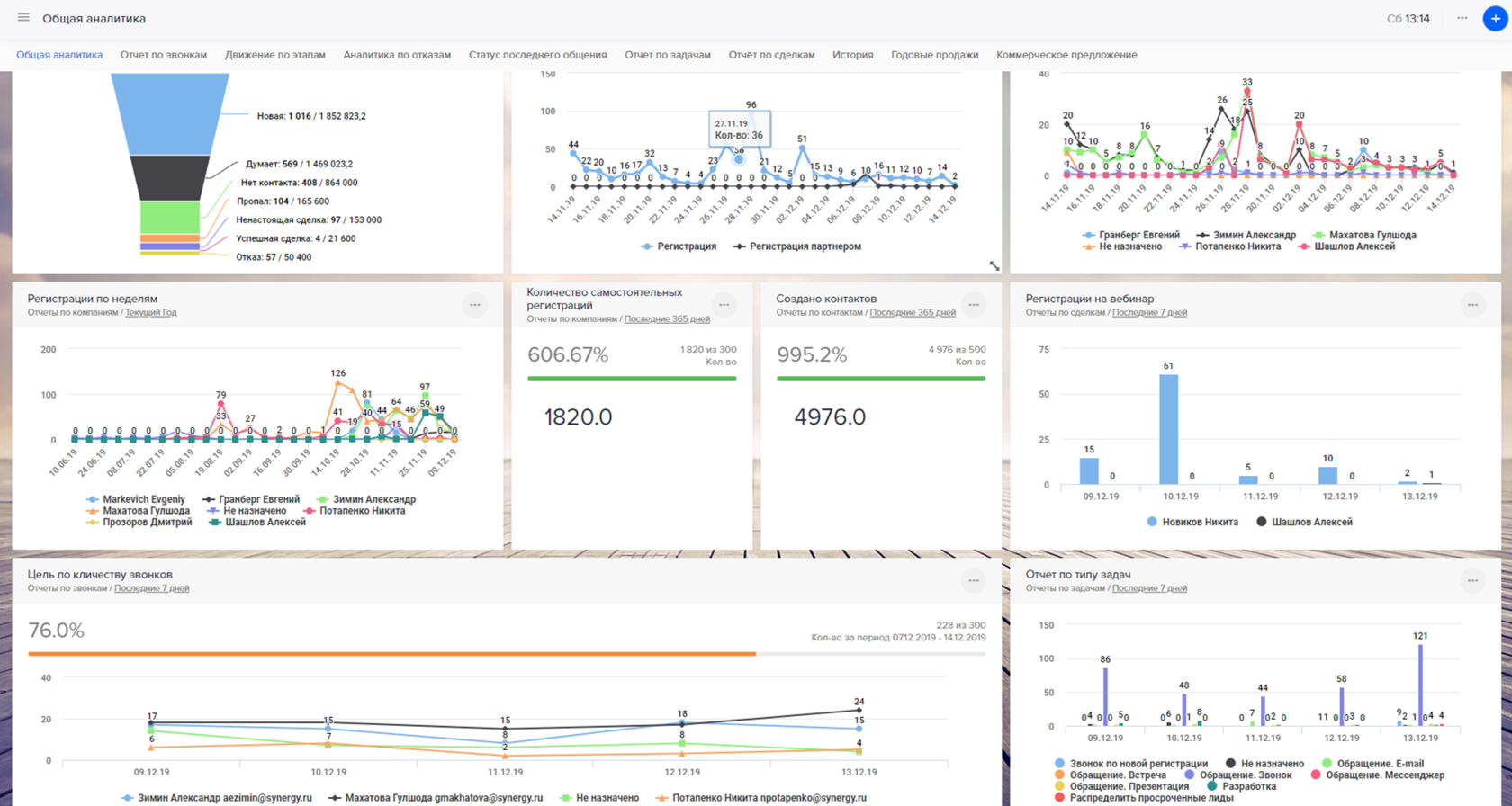The height and width of the screenshot is (806, 1512).
Task: Switch to Общая аналитика tab
Action: point(59,55)
